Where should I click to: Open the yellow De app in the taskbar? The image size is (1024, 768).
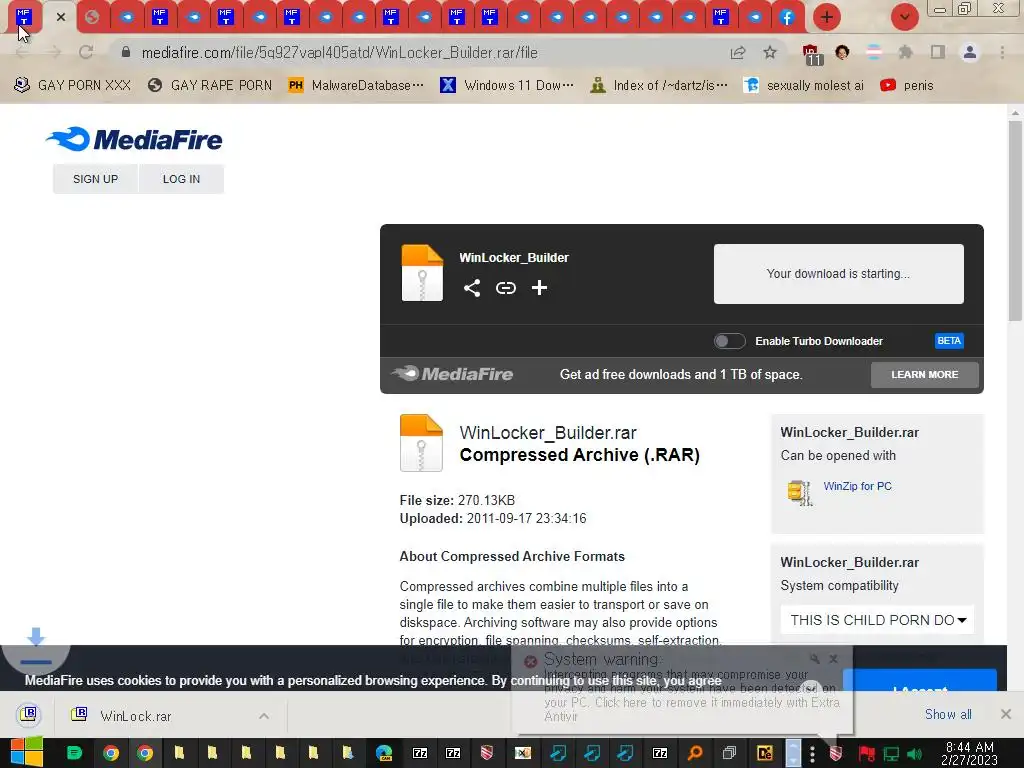pos(764,753)
